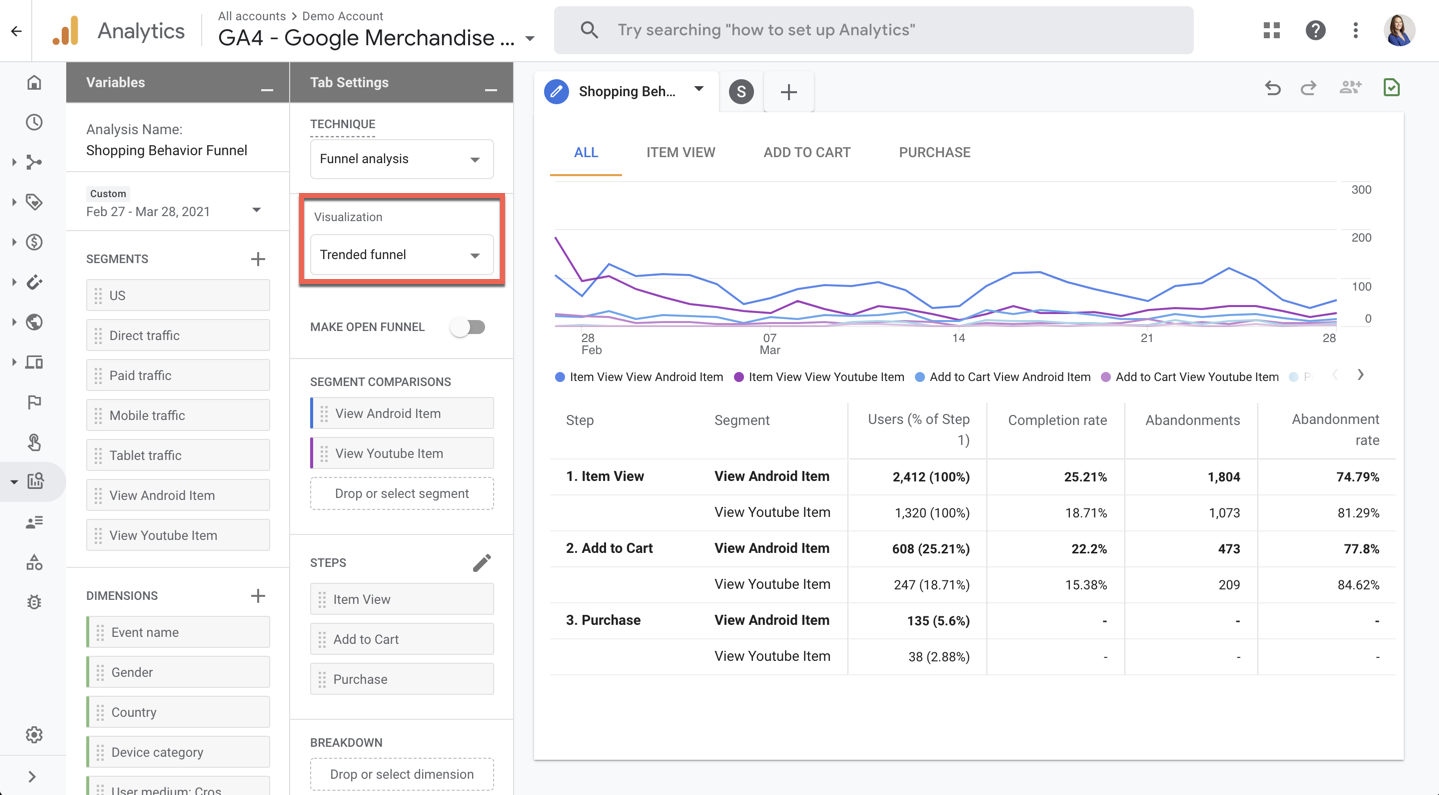Select the Event name dimension chip
The height and width of the screenshot is (795, 1439).
(x=178, y=633)
